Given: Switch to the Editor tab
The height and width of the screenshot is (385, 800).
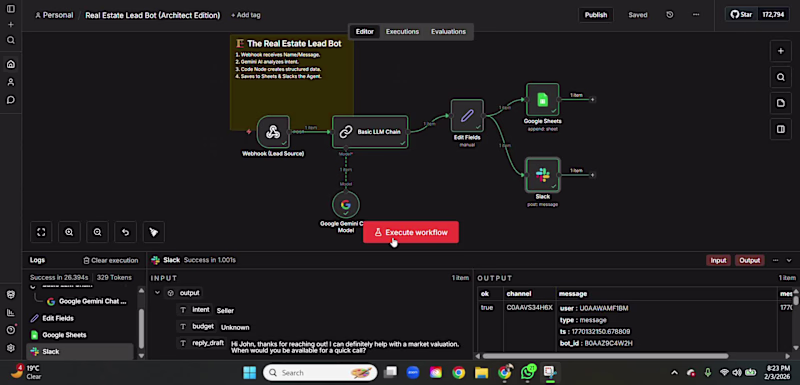Looking at the screenshot, I should 364,32.
